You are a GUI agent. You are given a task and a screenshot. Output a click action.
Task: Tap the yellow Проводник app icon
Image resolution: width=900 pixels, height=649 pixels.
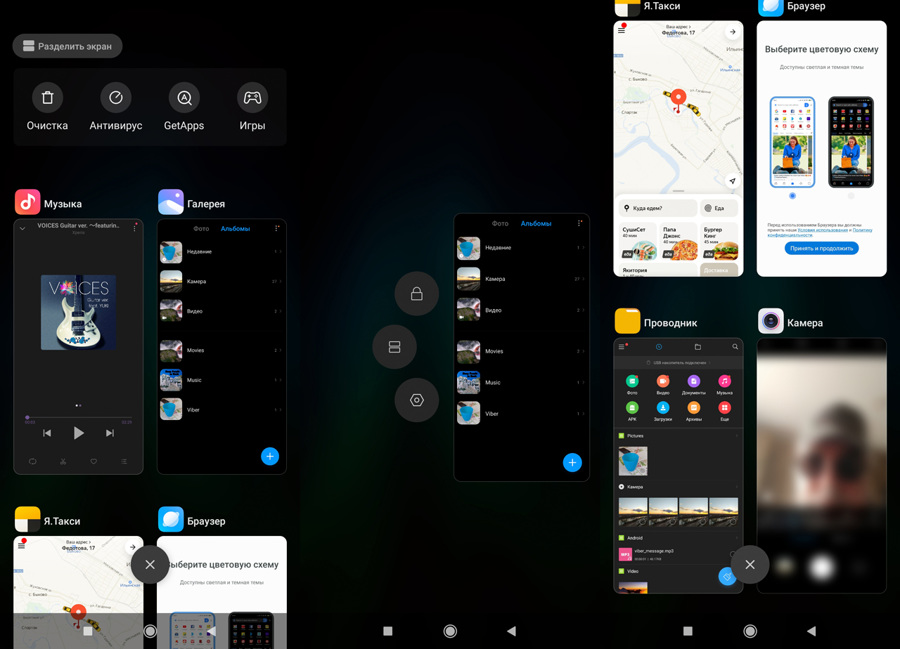coord(627,321)
